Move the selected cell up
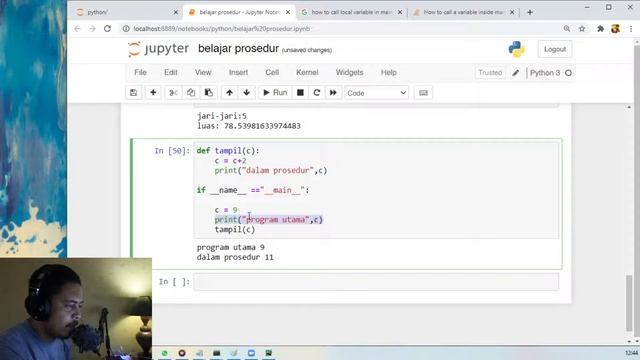Viewport: 640px width, 360px height. click(229, 93)
